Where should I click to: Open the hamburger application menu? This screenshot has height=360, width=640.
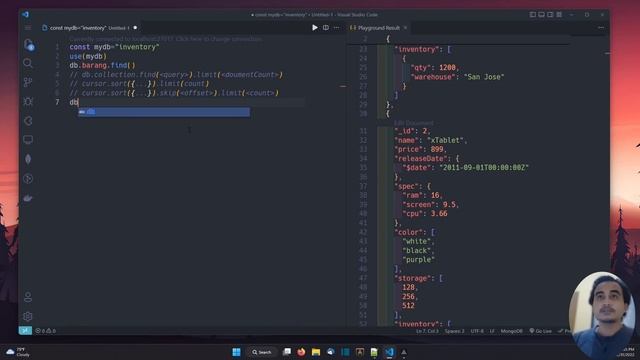coord(28,28)
